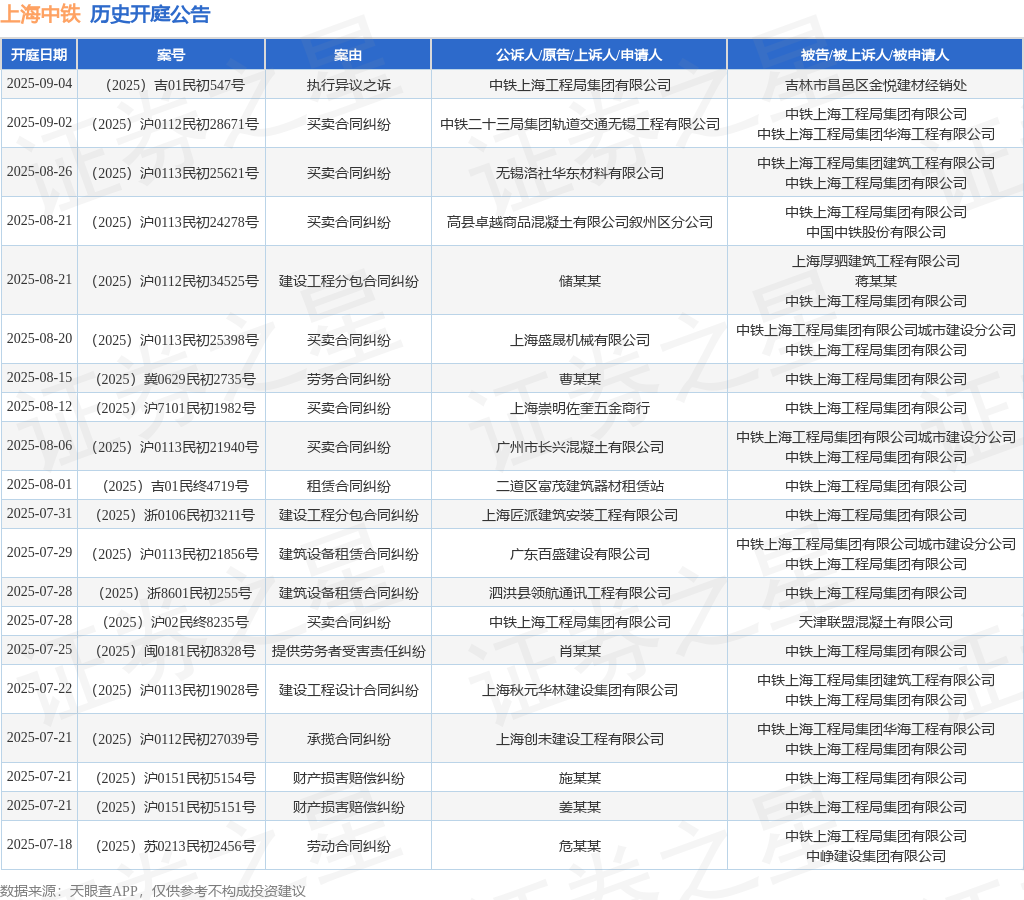Click the 公诉人/原告/上诉人/申请人 column header
The height and width of the screenshot is (900, 1024).
coord(579,55)
